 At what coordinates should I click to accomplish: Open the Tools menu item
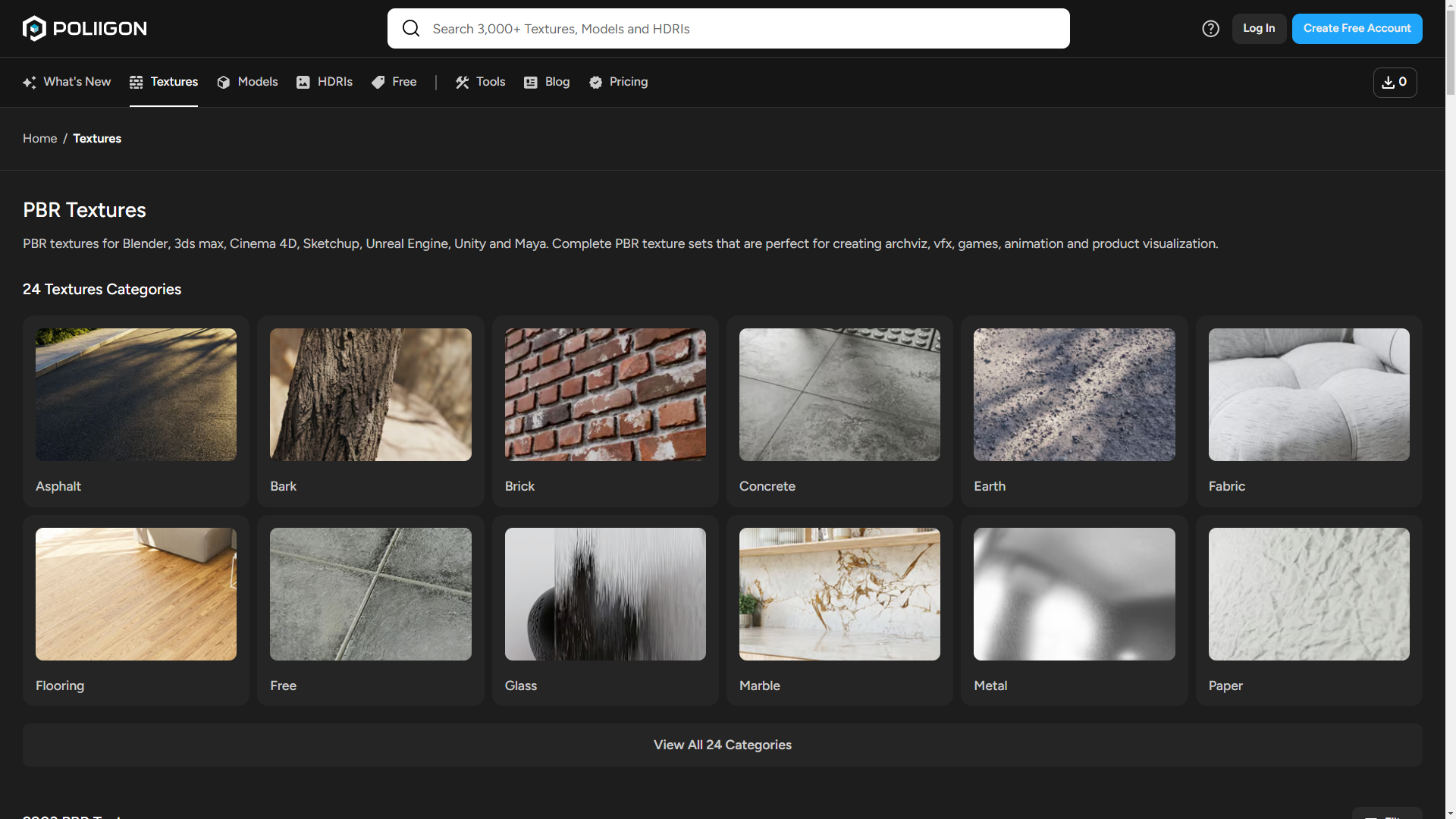[x=480, y=82]
